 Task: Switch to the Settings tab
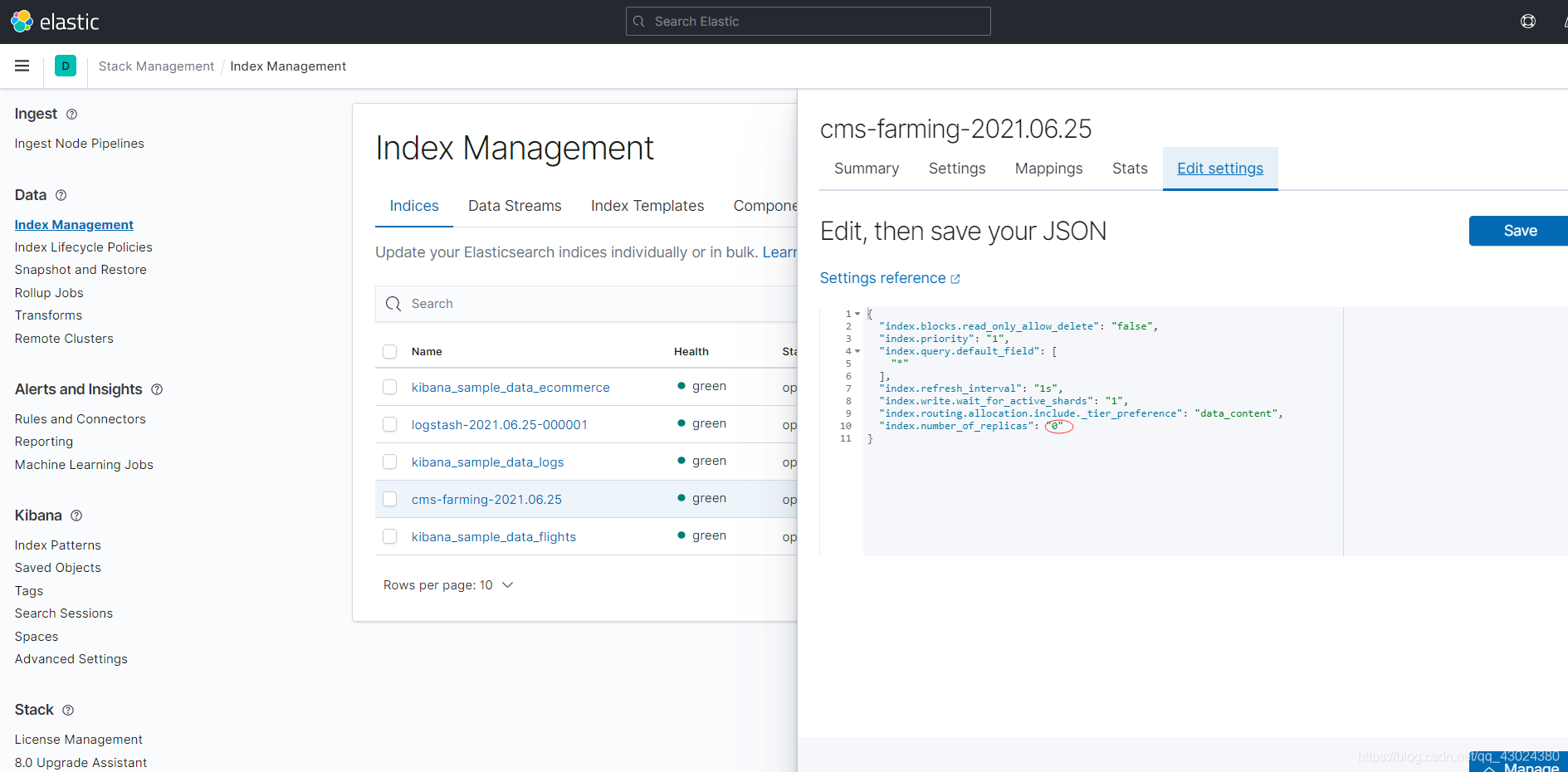click(957, 169)
